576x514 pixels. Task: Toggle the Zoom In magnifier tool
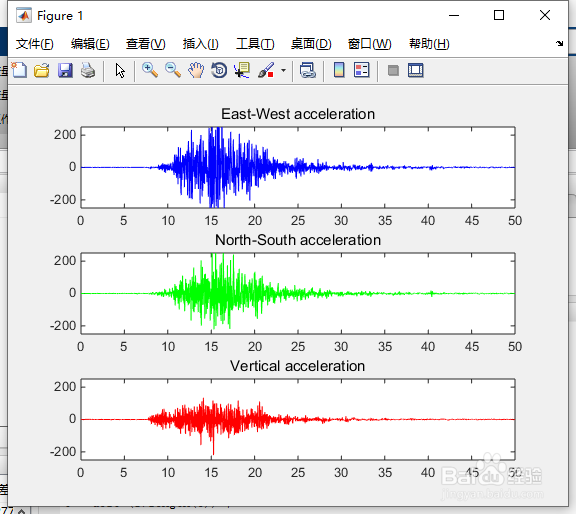(x=150, y=70)
